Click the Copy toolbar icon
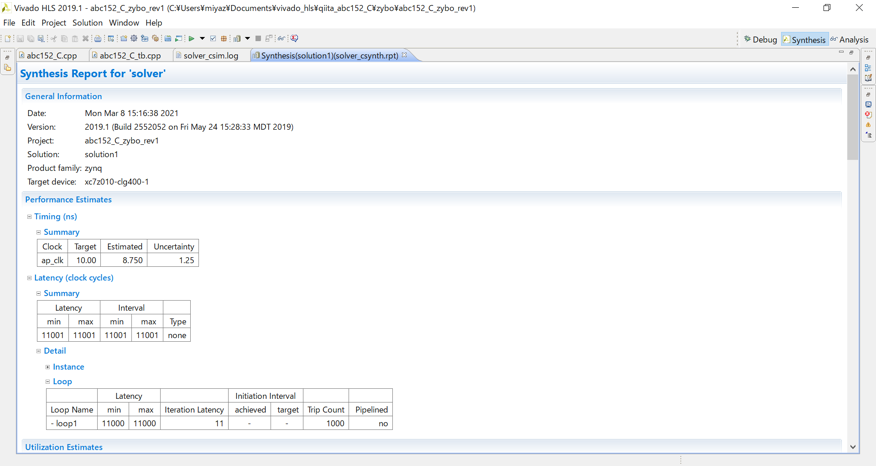Image resolution: width=876 pixels, height=466 pixels. pos(64,39)
